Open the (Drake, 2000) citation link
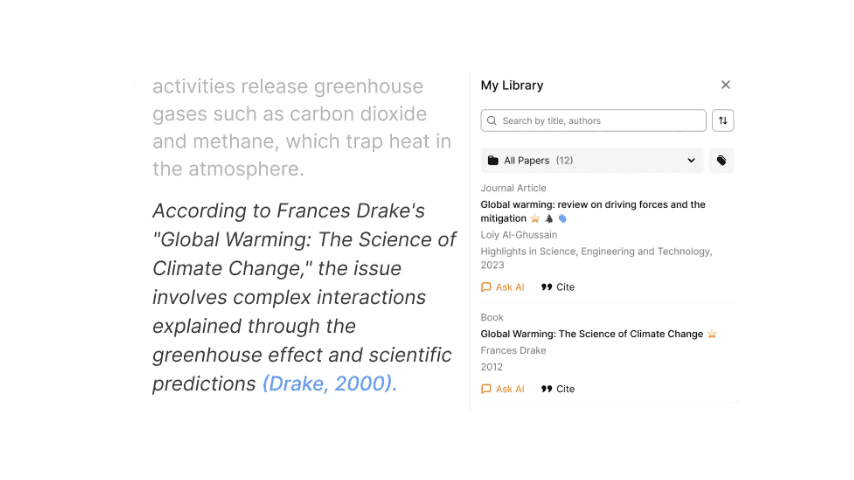 329,384
